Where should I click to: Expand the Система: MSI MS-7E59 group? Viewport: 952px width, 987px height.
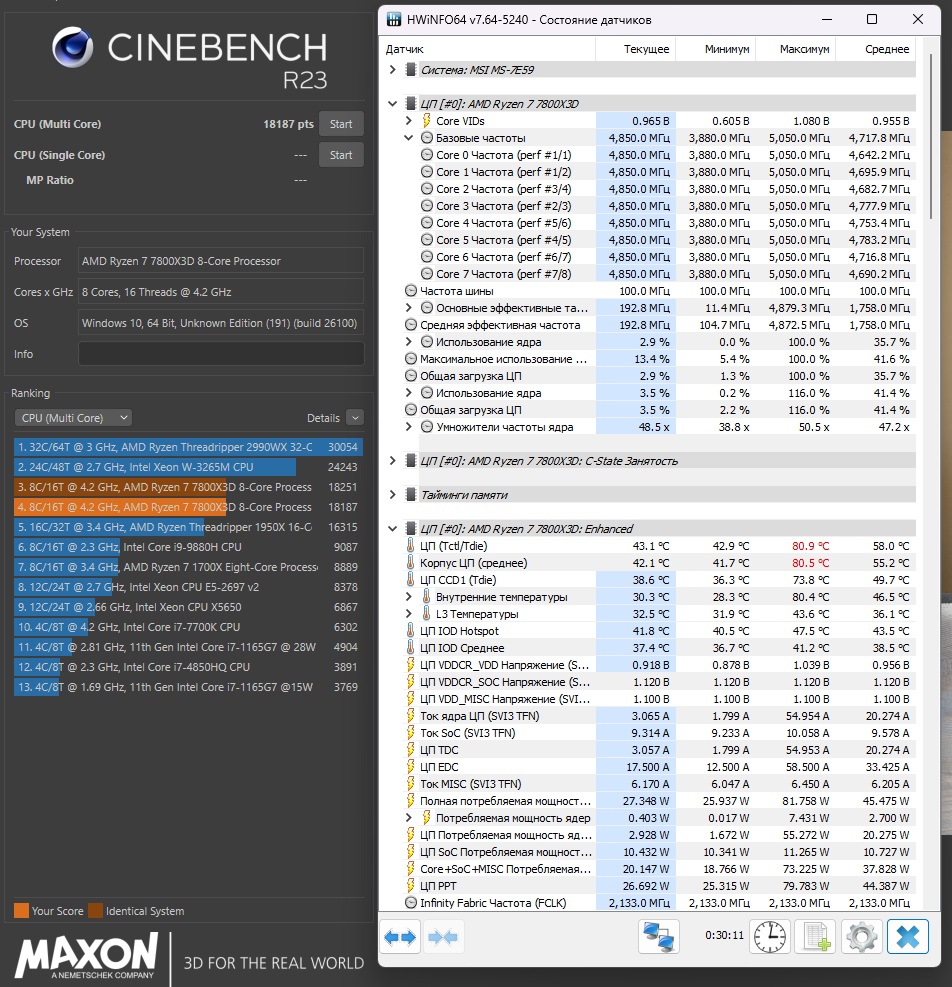point(392,70)
